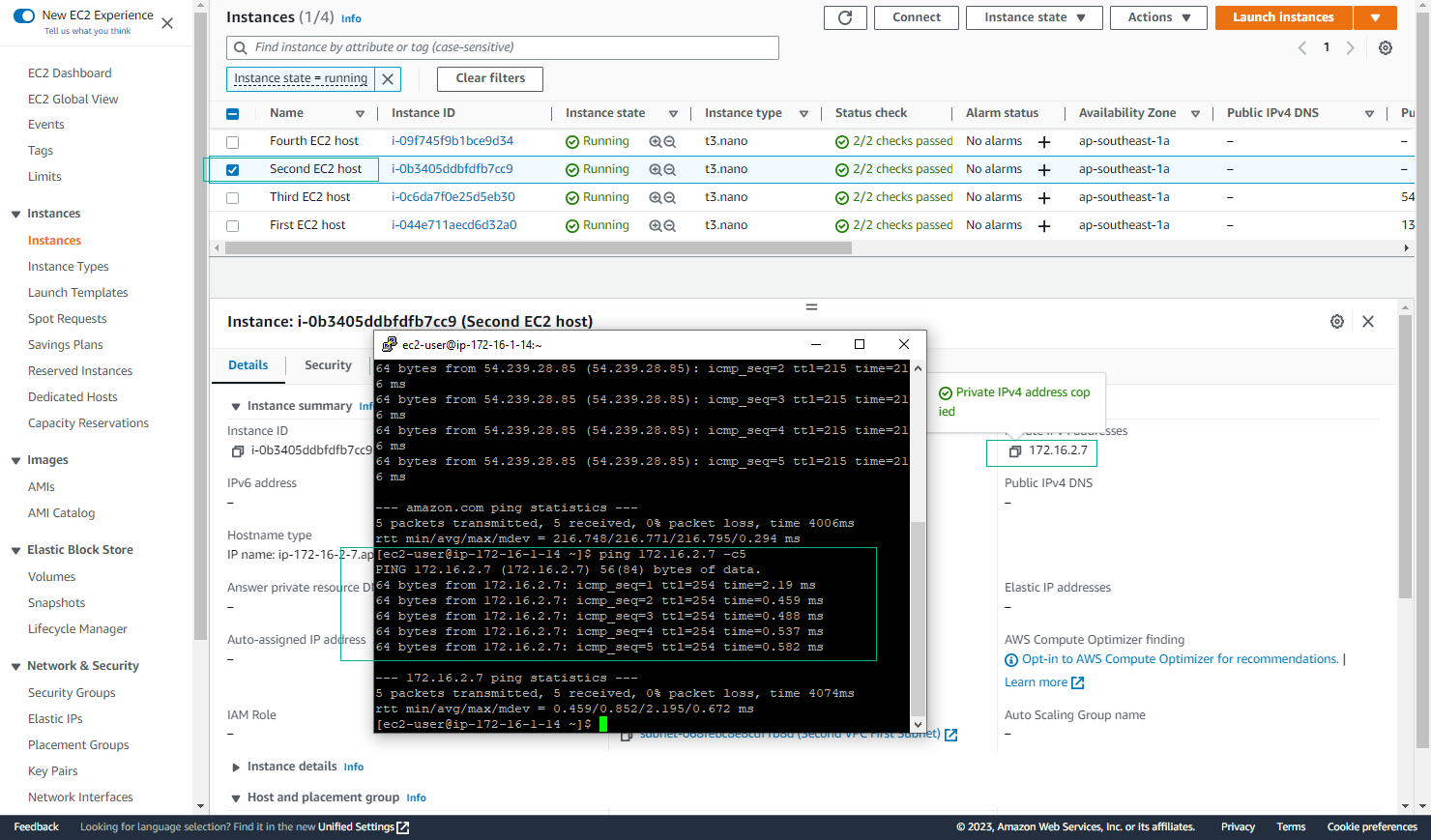
Task: Toggle the select-all instances checkbox
Action: (232, 114)
